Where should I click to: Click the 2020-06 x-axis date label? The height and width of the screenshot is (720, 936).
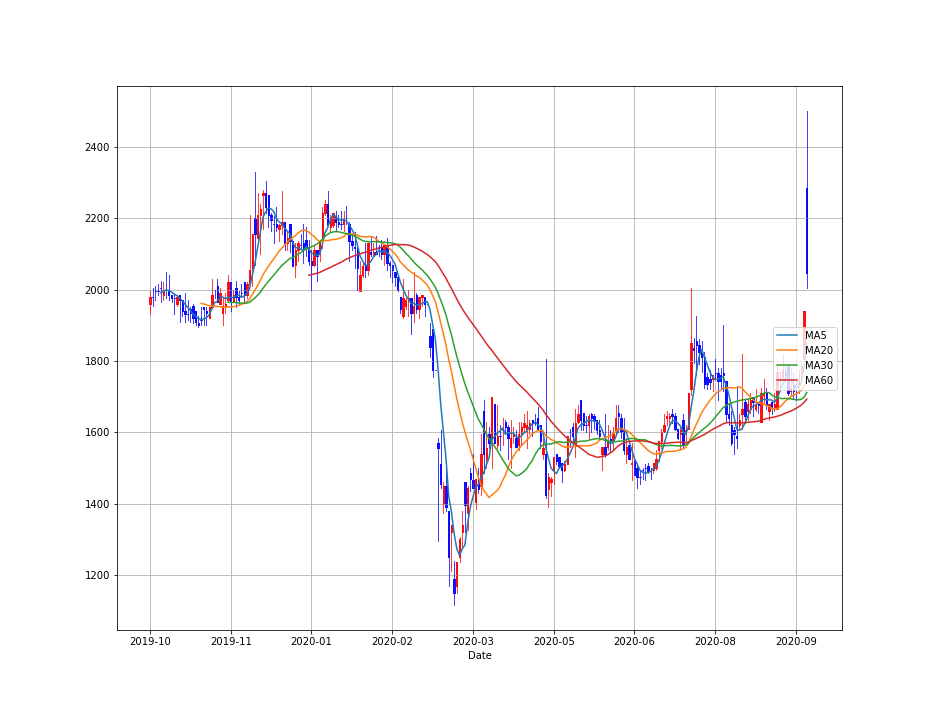(634, 641)
